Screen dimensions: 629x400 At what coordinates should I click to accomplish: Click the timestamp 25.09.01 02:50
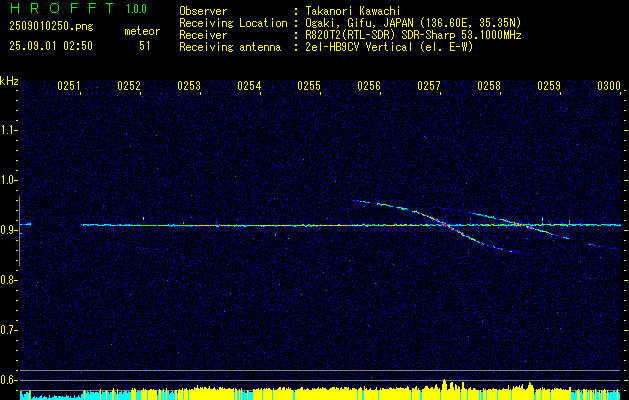pos(51,46)
